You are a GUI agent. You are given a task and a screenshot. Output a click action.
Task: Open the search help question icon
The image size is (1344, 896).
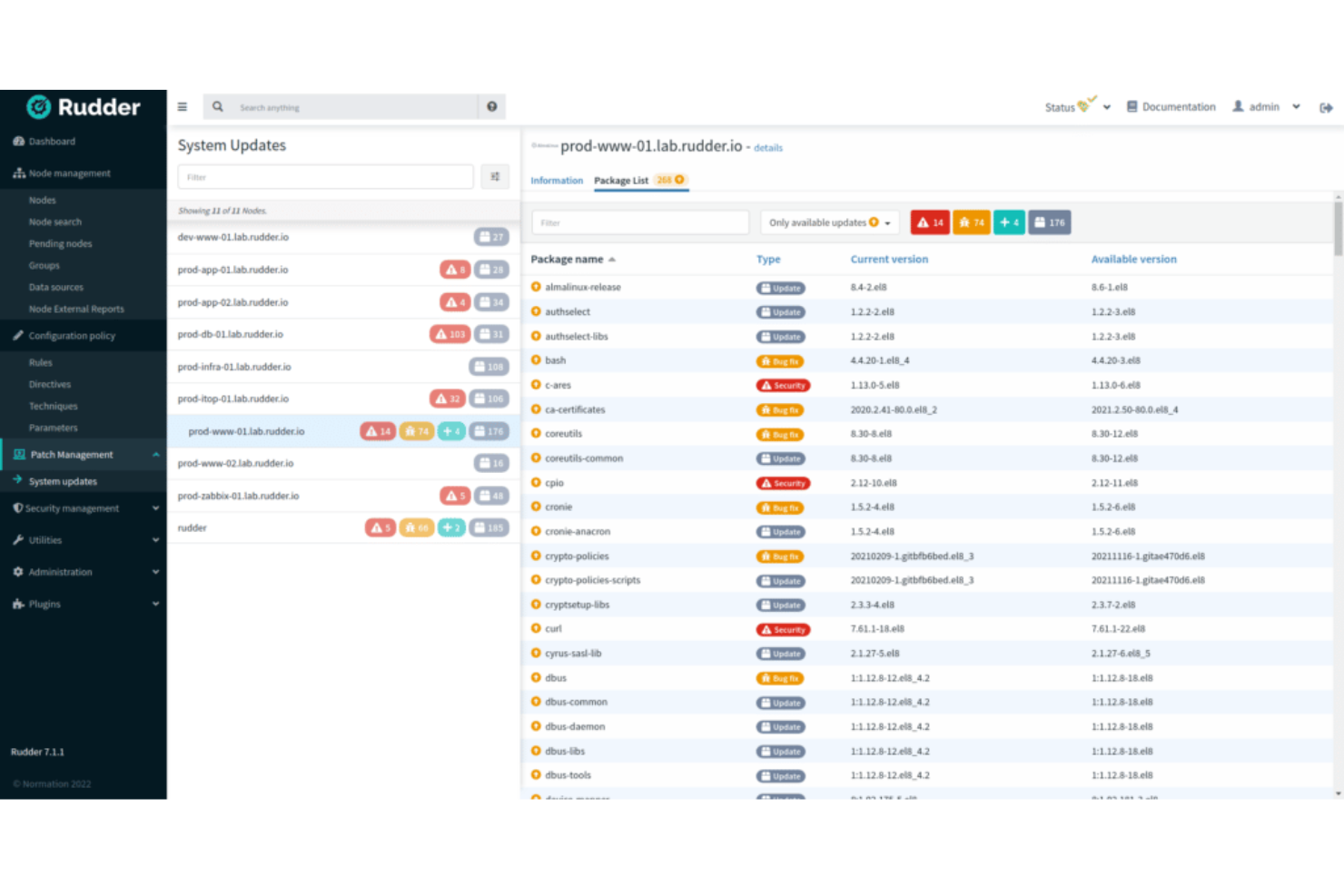492,107
